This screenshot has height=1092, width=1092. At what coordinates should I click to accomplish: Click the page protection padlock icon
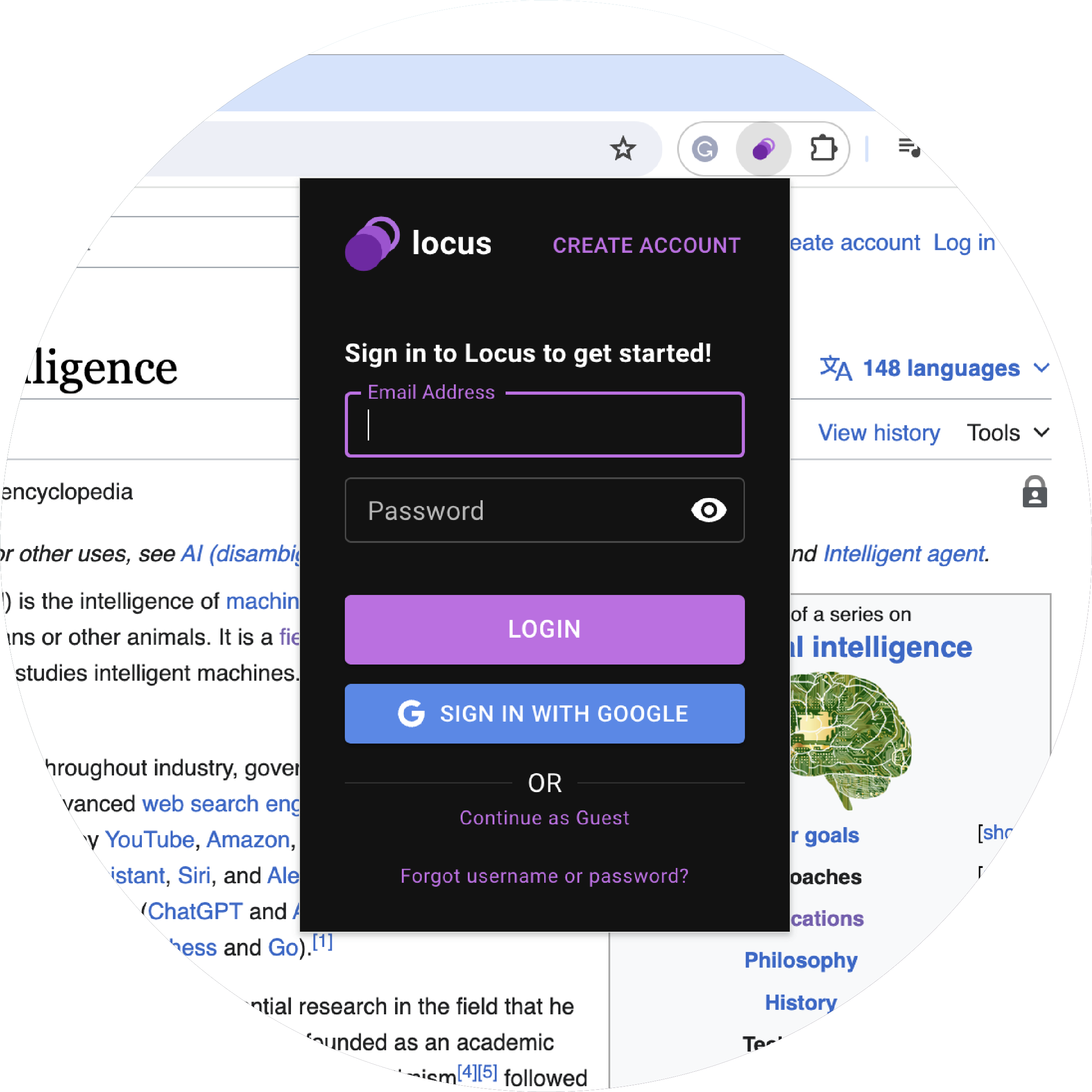[1035, 492]
